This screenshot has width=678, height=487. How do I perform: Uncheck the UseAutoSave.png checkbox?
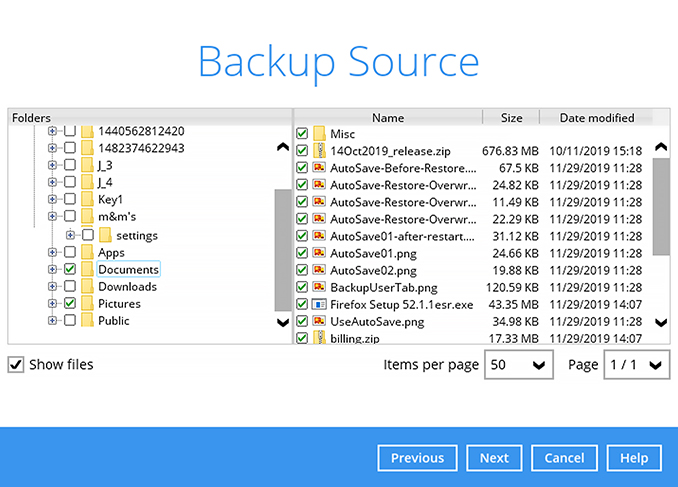coord(302,321)
